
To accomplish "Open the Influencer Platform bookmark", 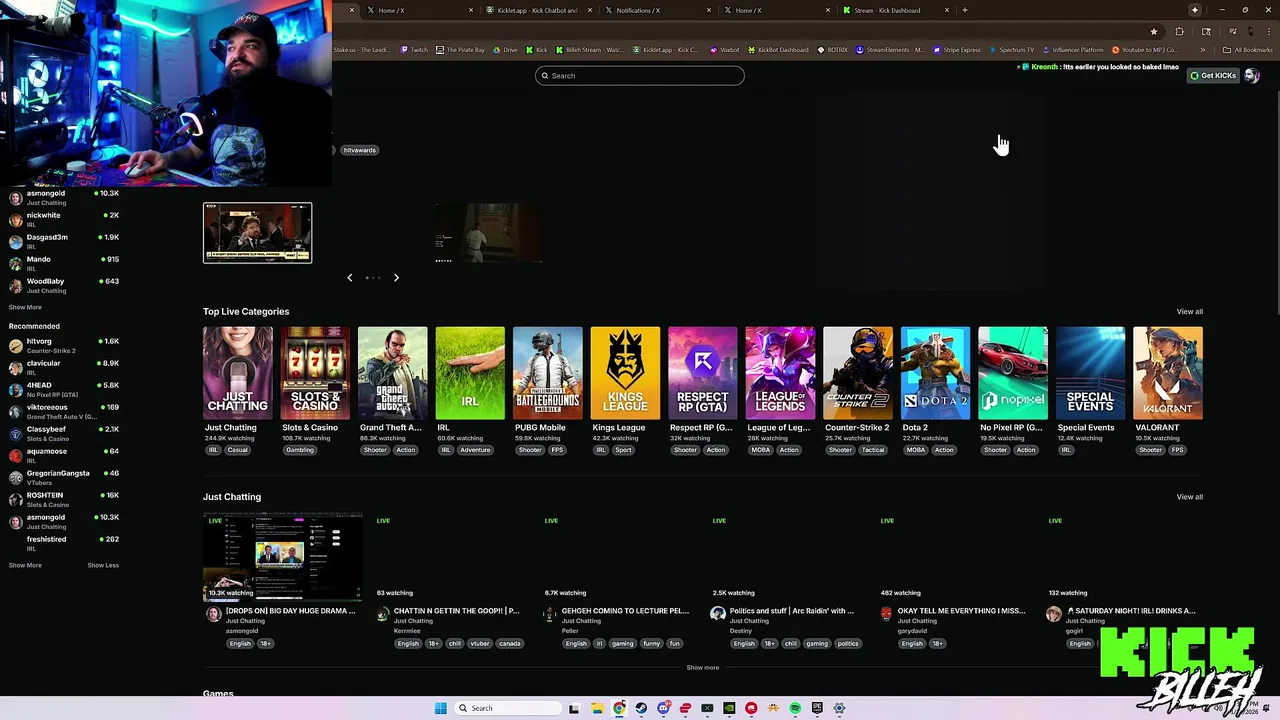I will 1073,50.
